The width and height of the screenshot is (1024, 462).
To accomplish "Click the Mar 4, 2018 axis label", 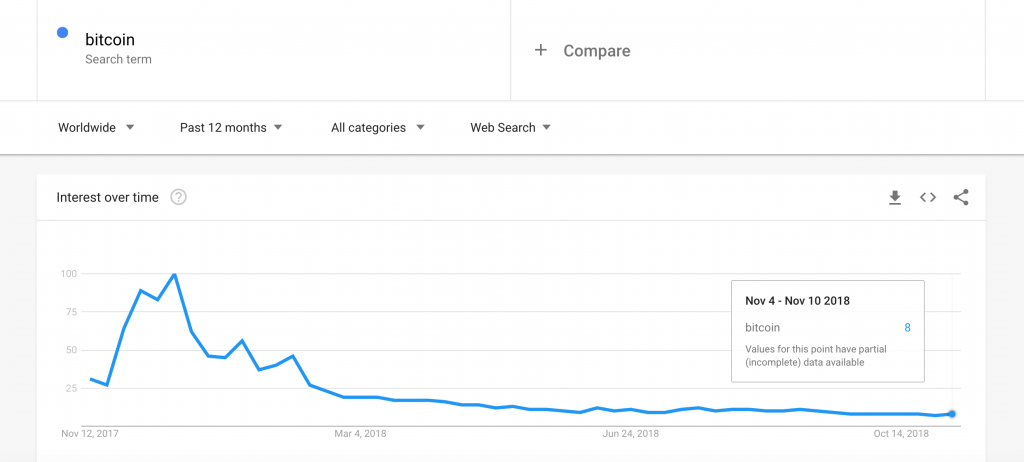I will pyautogui.click(x=360, y=433).
